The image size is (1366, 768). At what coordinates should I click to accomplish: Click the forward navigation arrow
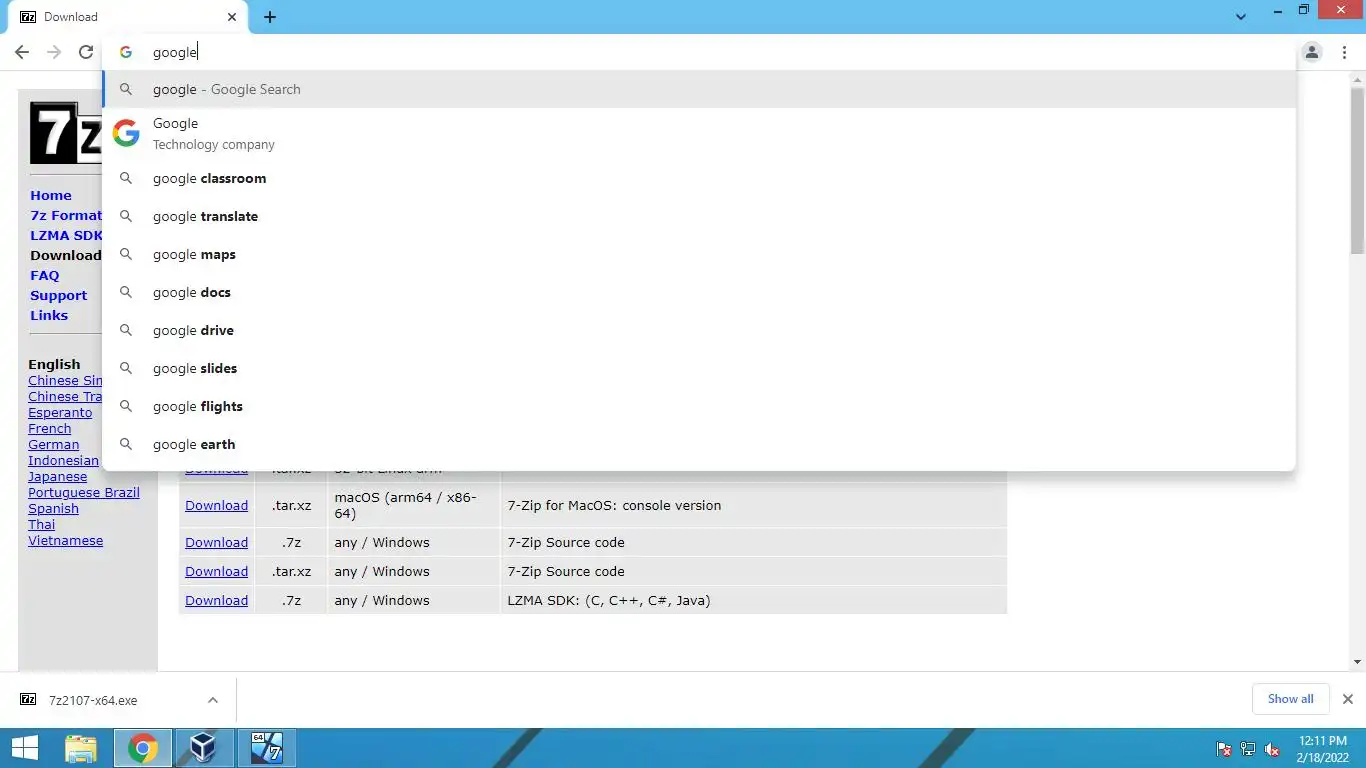coord(54,52)
